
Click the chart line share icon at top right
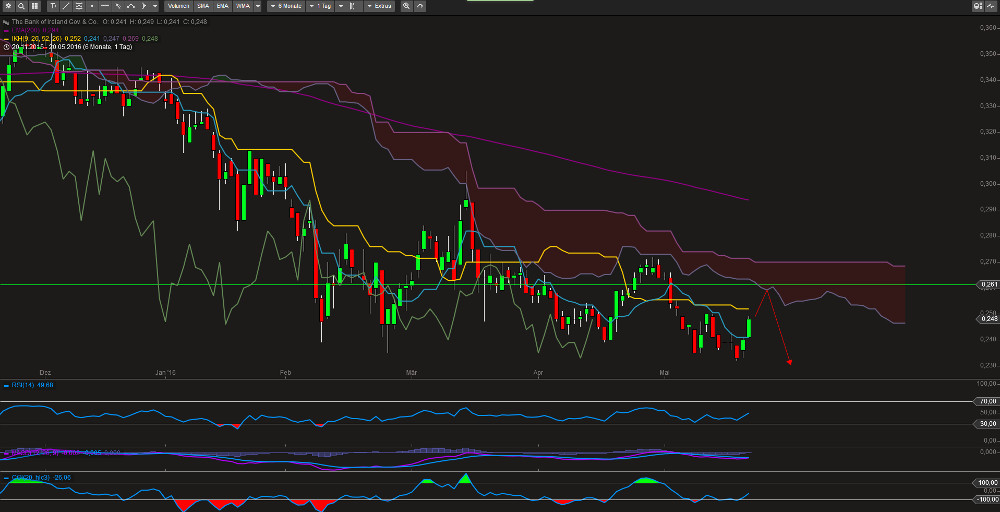[x=992, y=6]
